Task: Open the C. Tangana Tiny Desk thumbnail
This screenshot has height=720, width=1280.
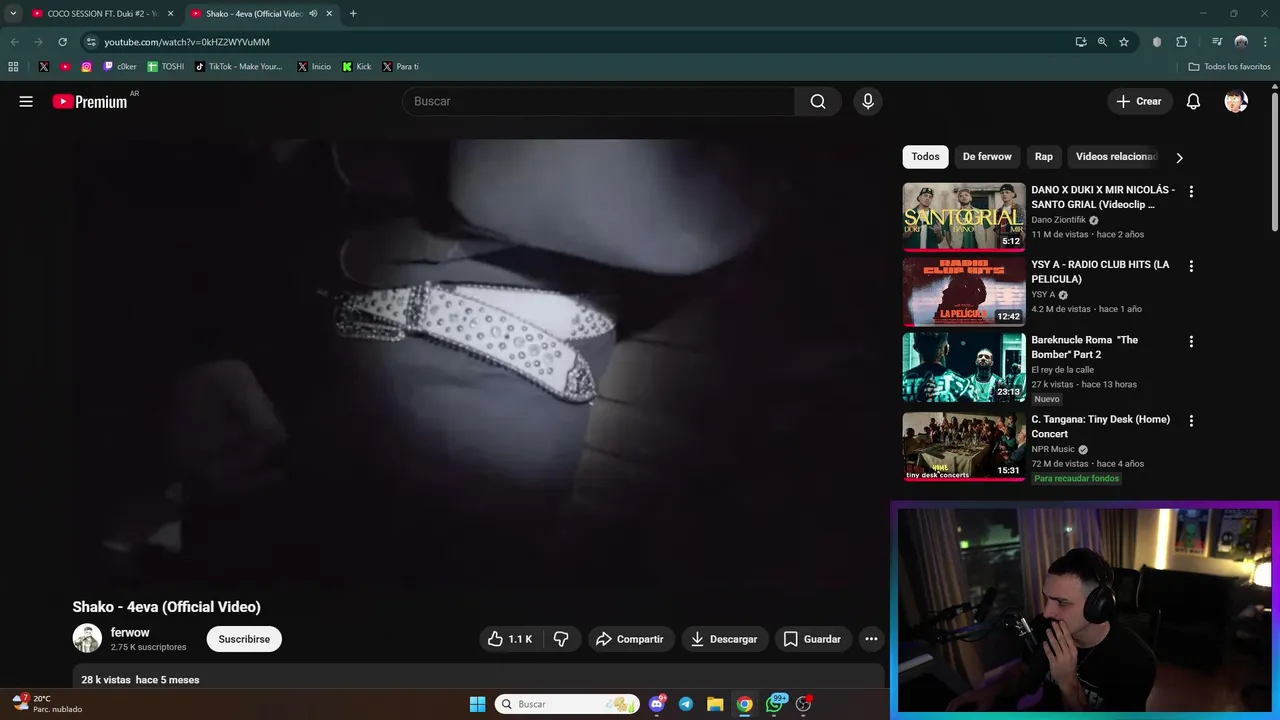Action: pos(964,447)
